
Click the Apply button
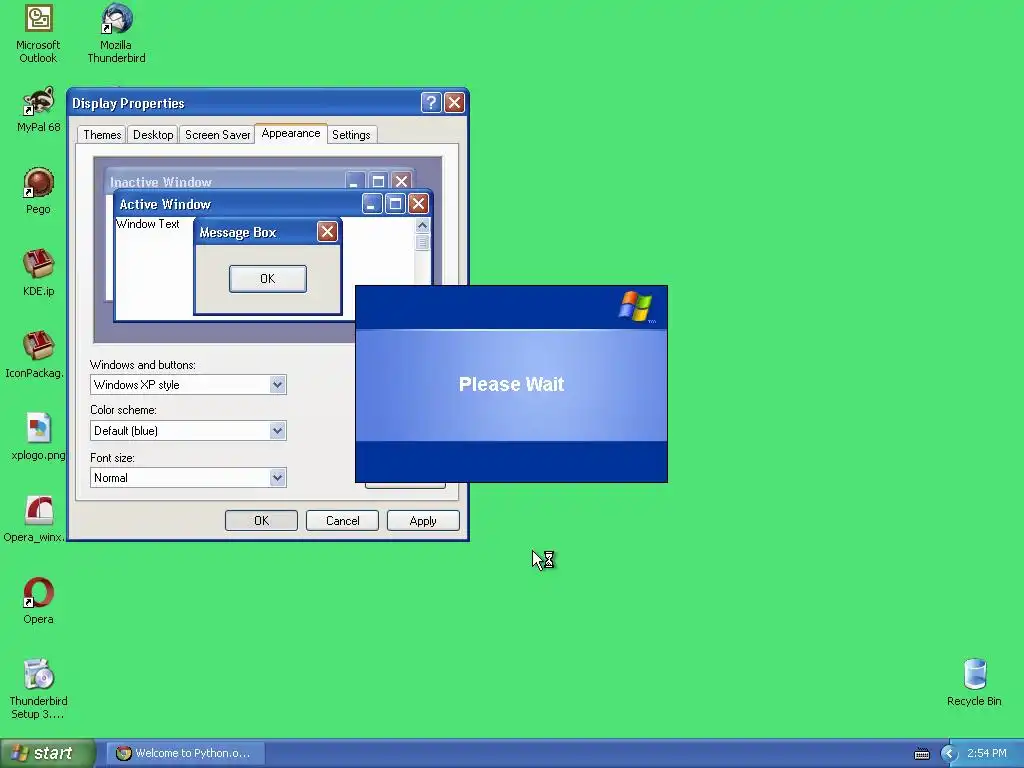tap(423, 520)
